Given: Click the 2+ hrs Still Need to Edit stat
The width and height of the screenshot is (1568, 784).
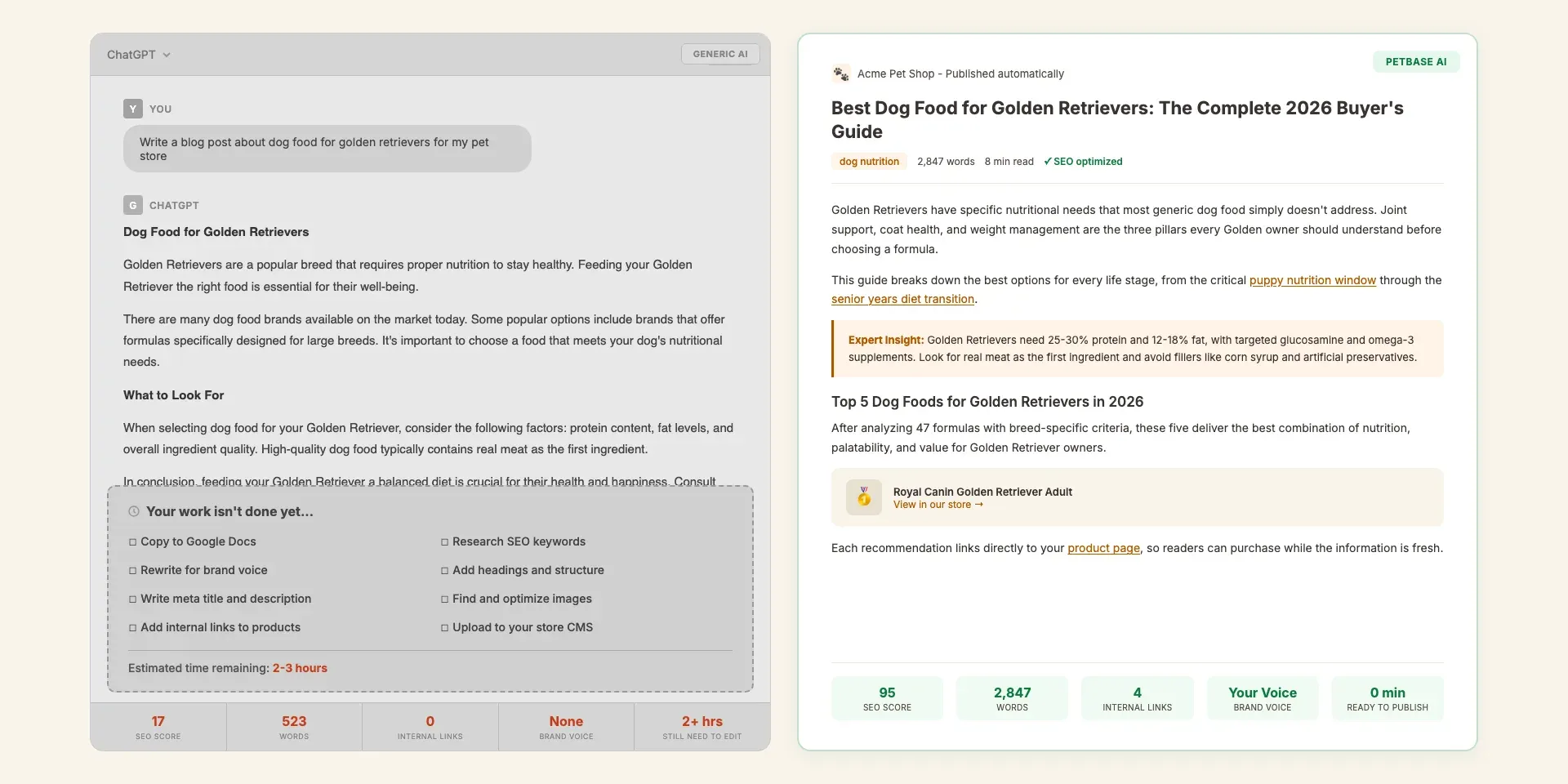Looking at the screenshot, I should tap(702, 727).
